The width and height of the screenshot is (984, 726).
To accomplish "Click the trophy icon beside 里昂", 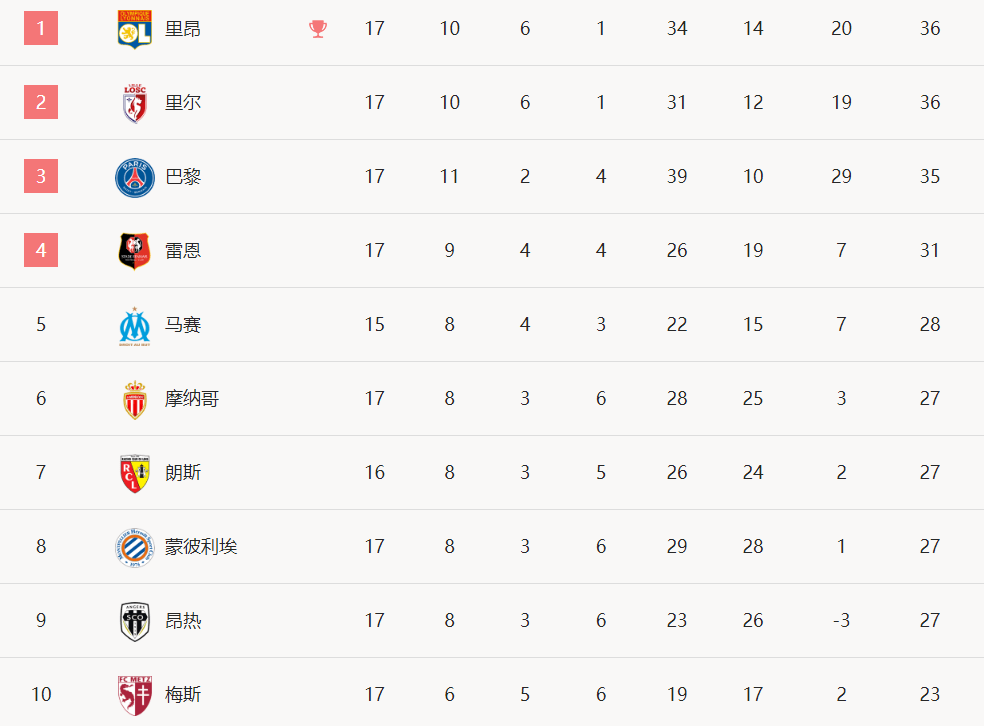I will (318, 29).
